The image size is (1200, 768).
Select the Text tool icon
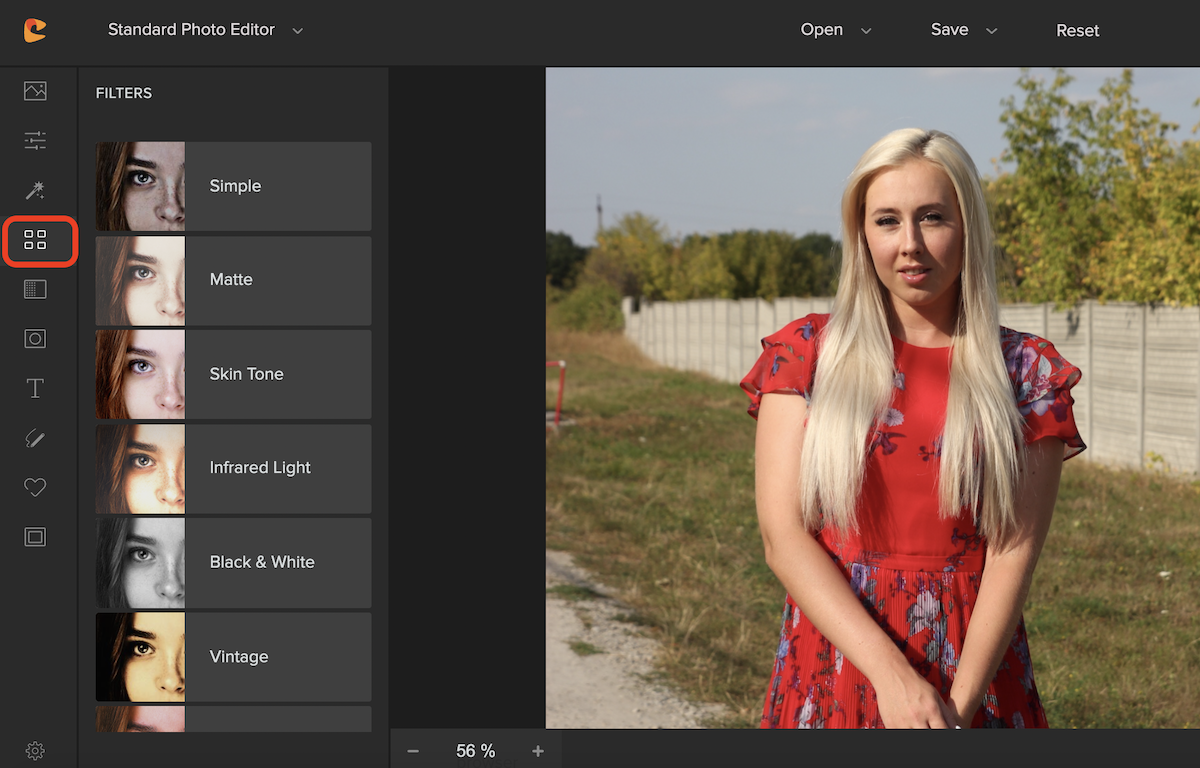(x=35, y=388)
